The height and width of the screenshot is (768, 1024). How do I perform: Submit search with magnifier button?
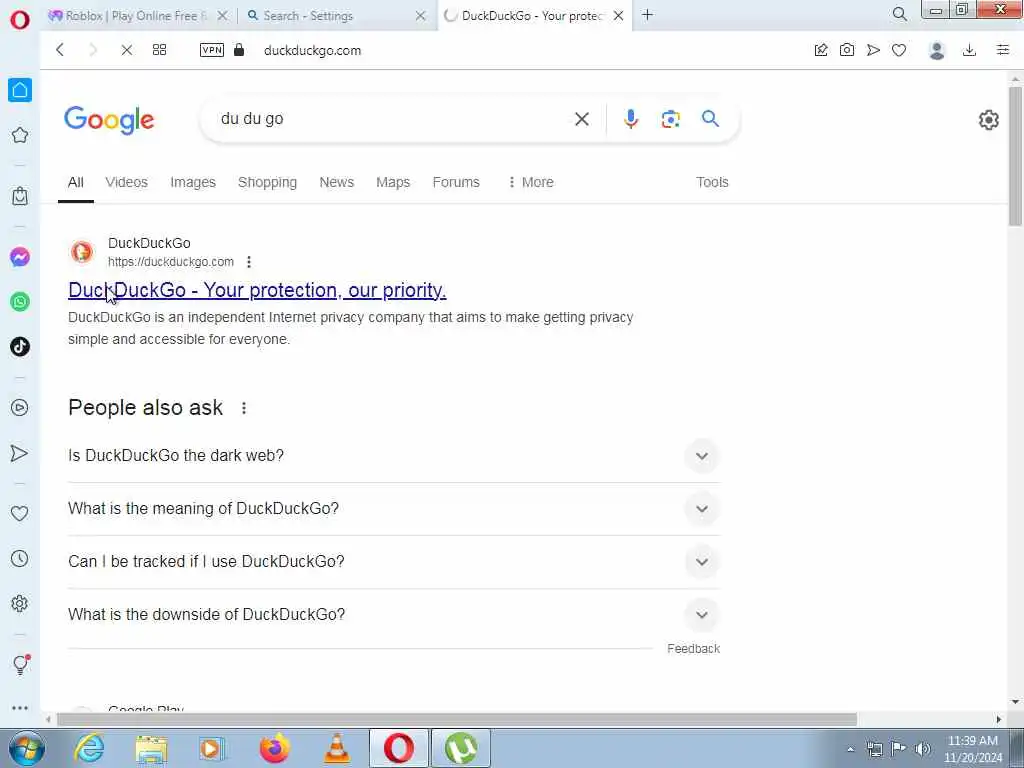click(x=711, y=119)
